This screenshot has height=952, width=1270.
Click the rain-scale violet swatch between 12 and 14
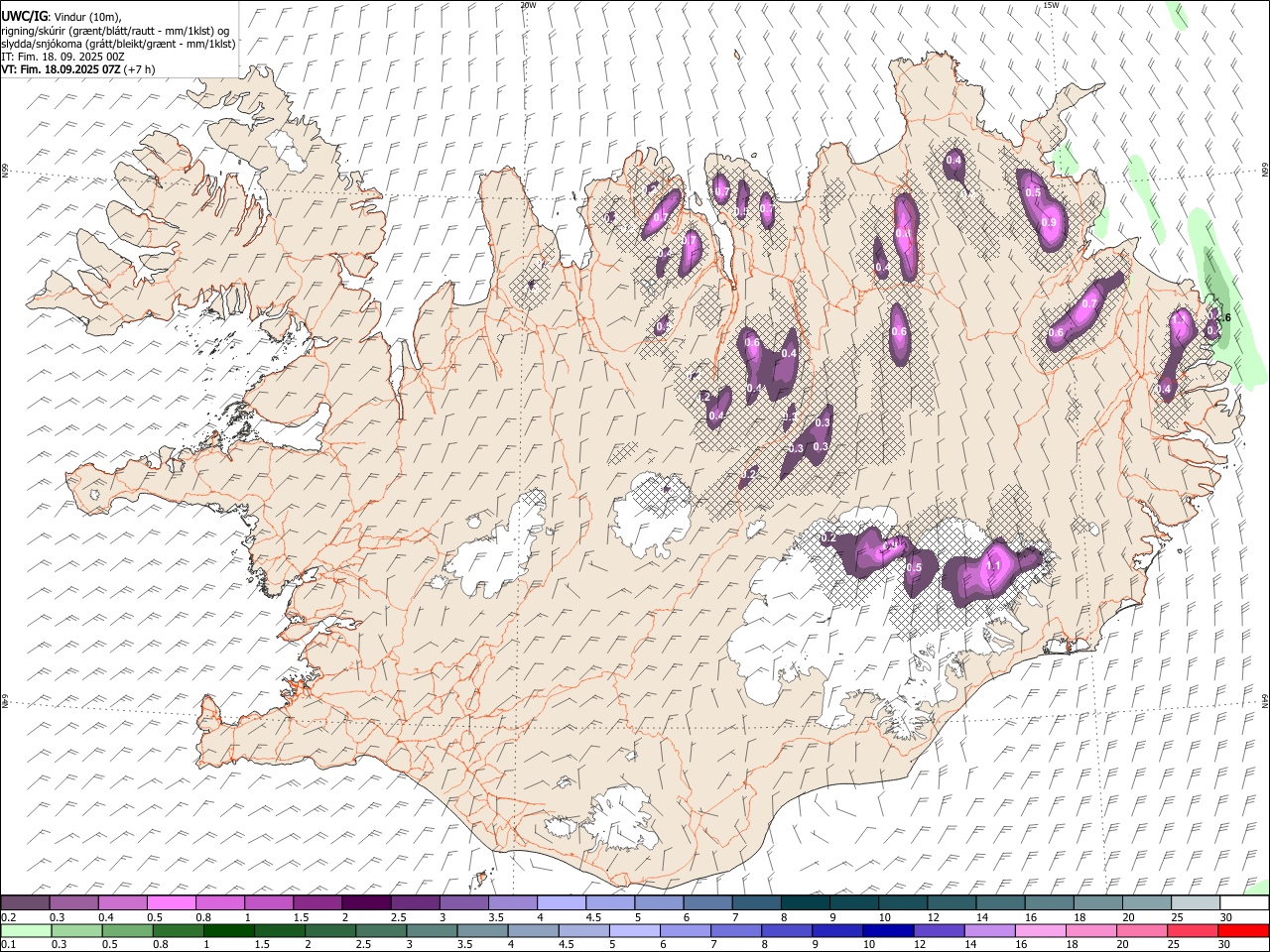938,930
